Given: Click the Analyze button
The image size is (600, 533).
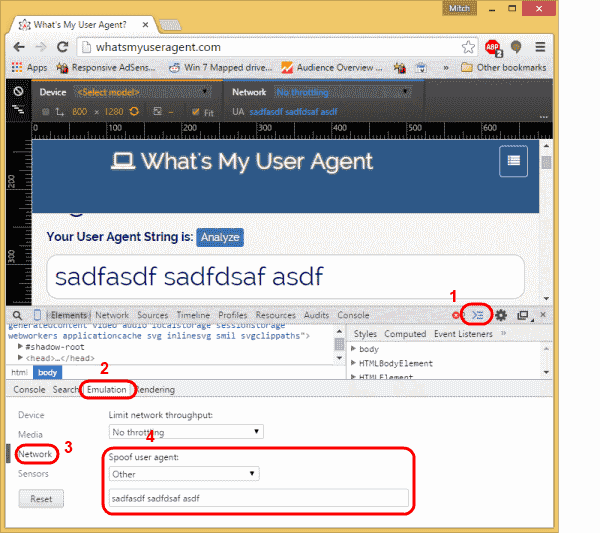Looking at the screenshot, I should pos(220,237).
